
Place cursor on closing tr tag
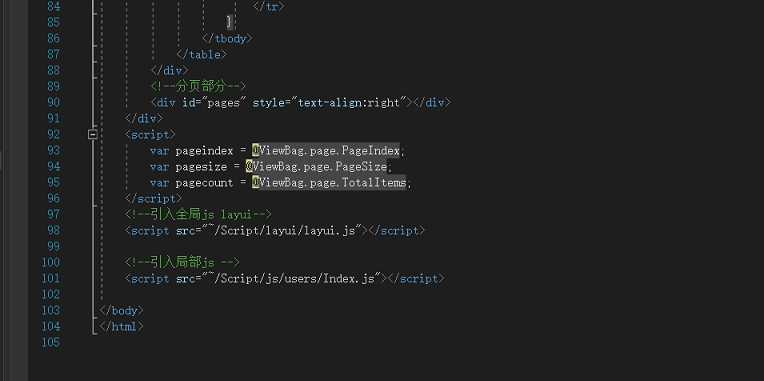(x=268, y=7)
